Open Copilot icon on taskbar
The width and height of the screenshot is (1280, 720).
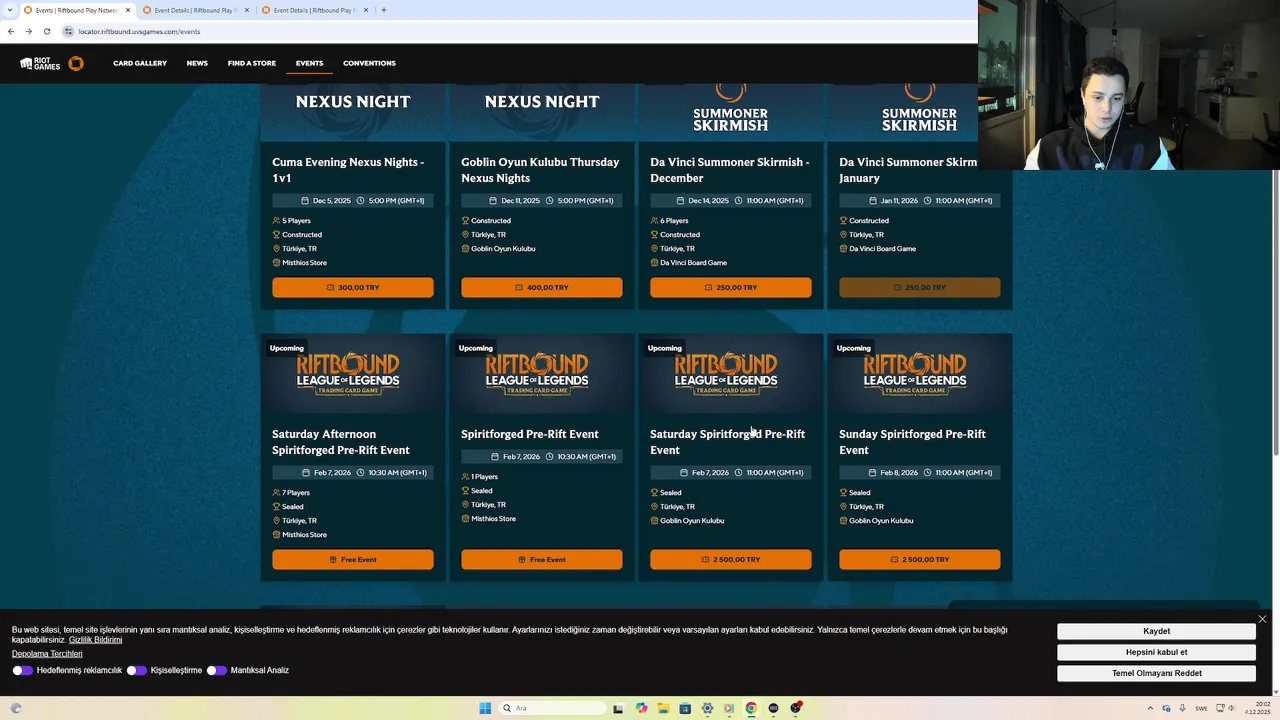pos(641,708)
